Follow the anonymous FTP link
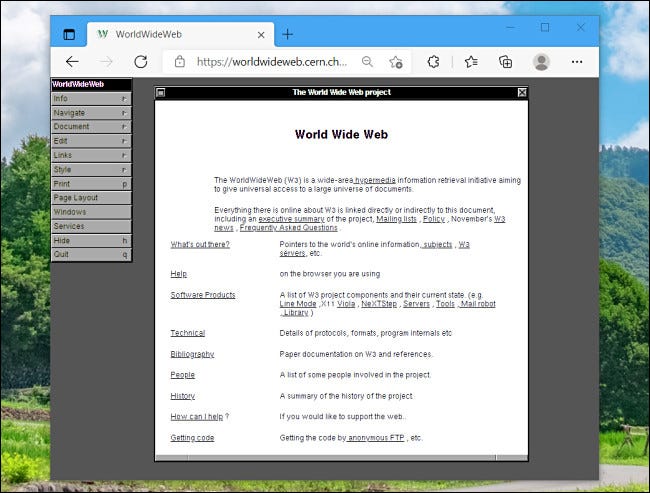Image resolution: width=650 pixels, height=493 pixels. click(x=376, y=438)
